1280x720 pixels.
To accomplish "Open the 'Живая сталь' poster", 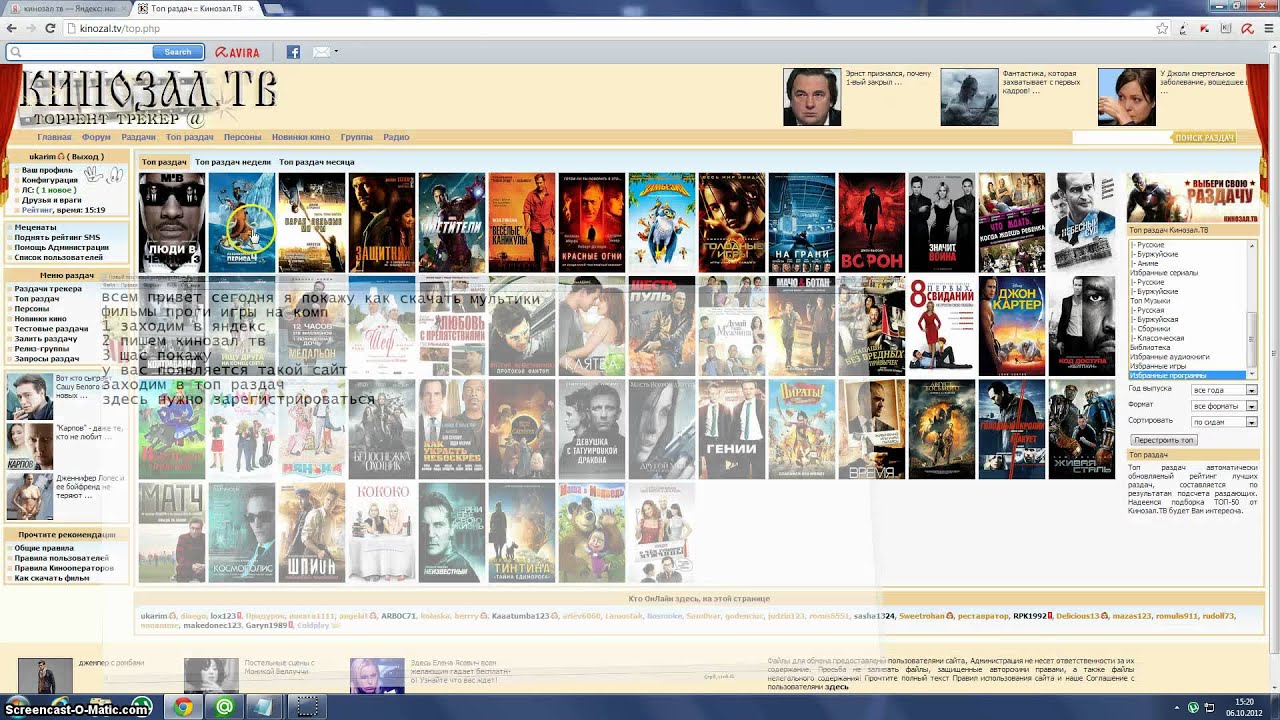I will (1082, 429).
